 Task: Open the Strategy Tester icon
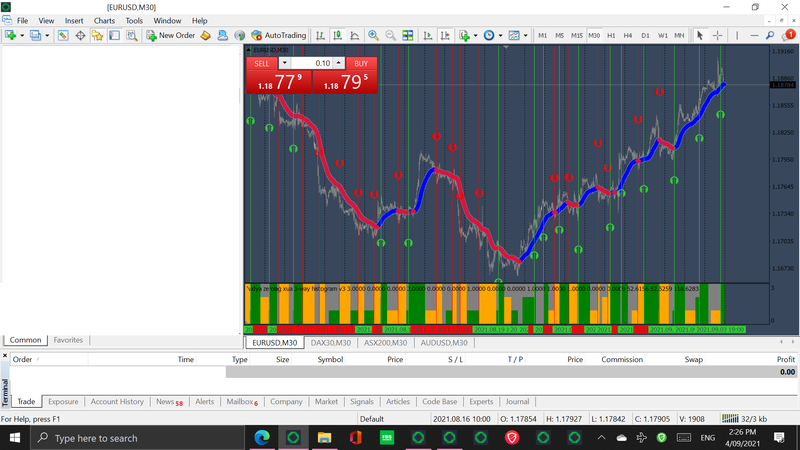tap(132, 35)
